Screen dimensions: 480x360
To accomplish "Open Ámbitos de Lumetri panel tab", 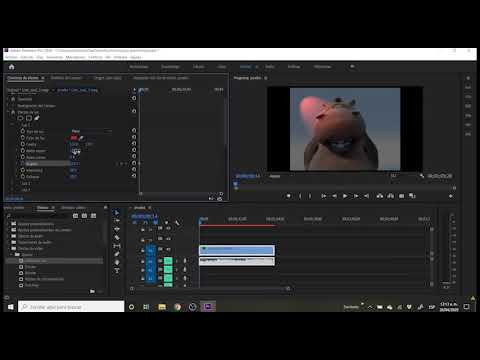I will (66, 78).
